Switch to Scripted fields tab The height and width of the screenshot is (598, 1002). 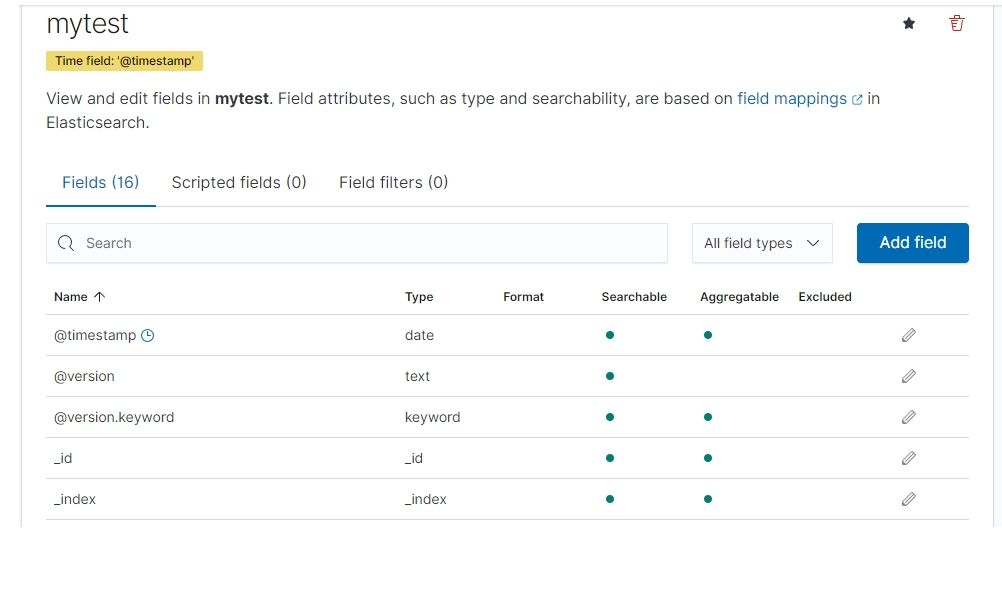tap(239, 182)
